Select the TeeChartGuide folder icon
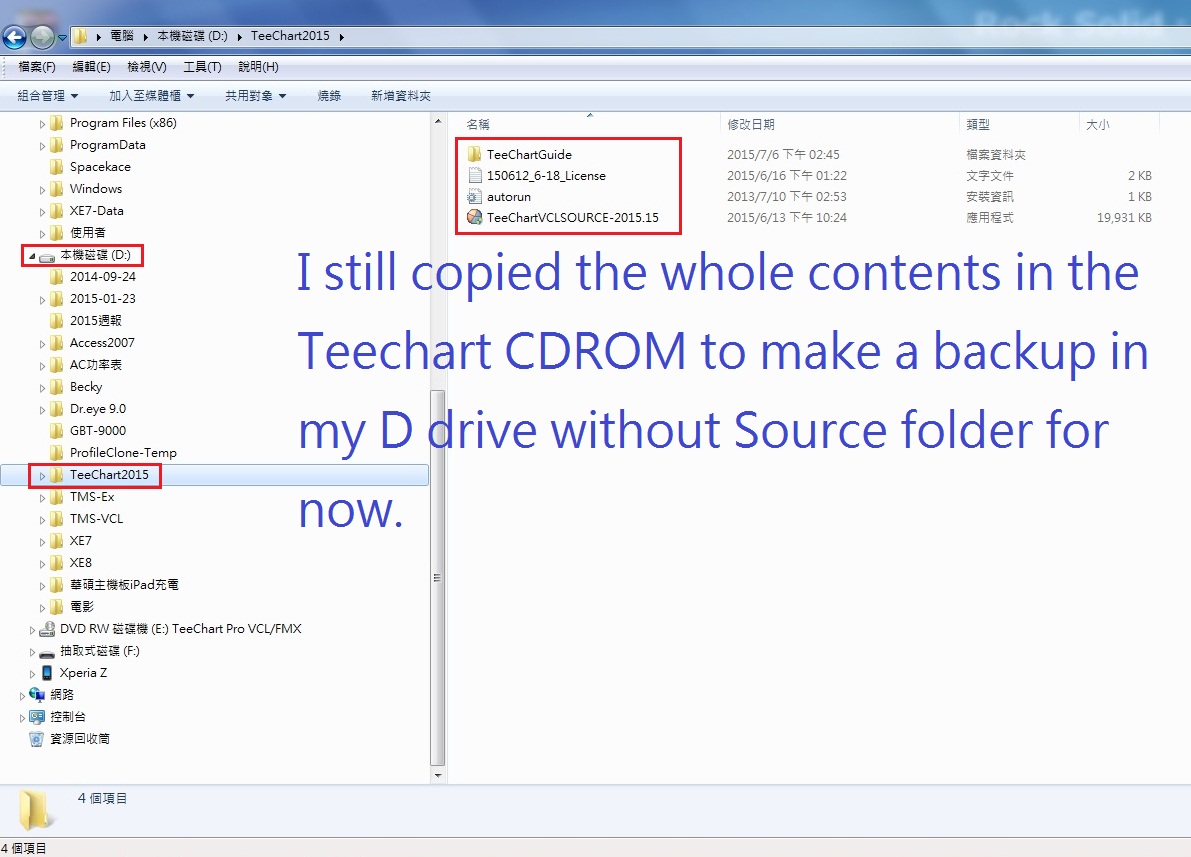Screen dimensions: 1191x857 (475, 154)
